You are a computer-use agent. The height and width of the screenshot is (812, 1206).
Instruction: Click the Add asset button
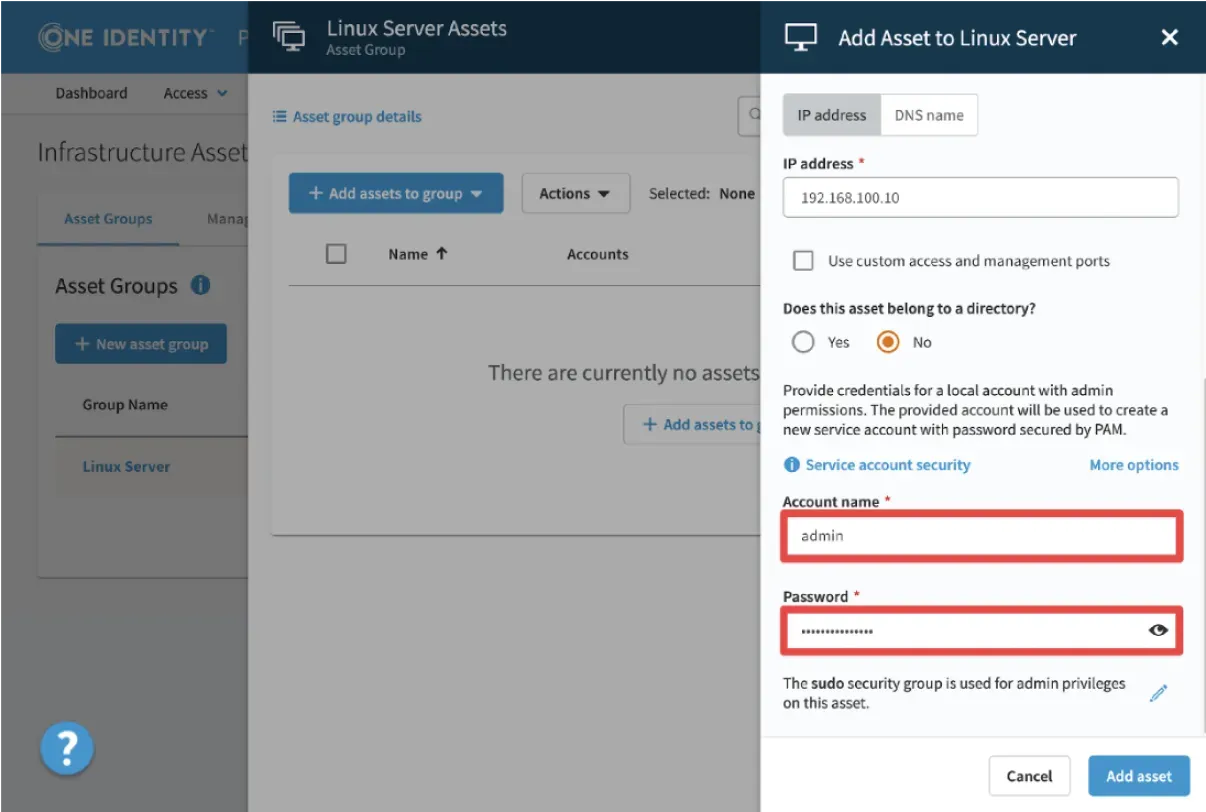(1138, 776)
